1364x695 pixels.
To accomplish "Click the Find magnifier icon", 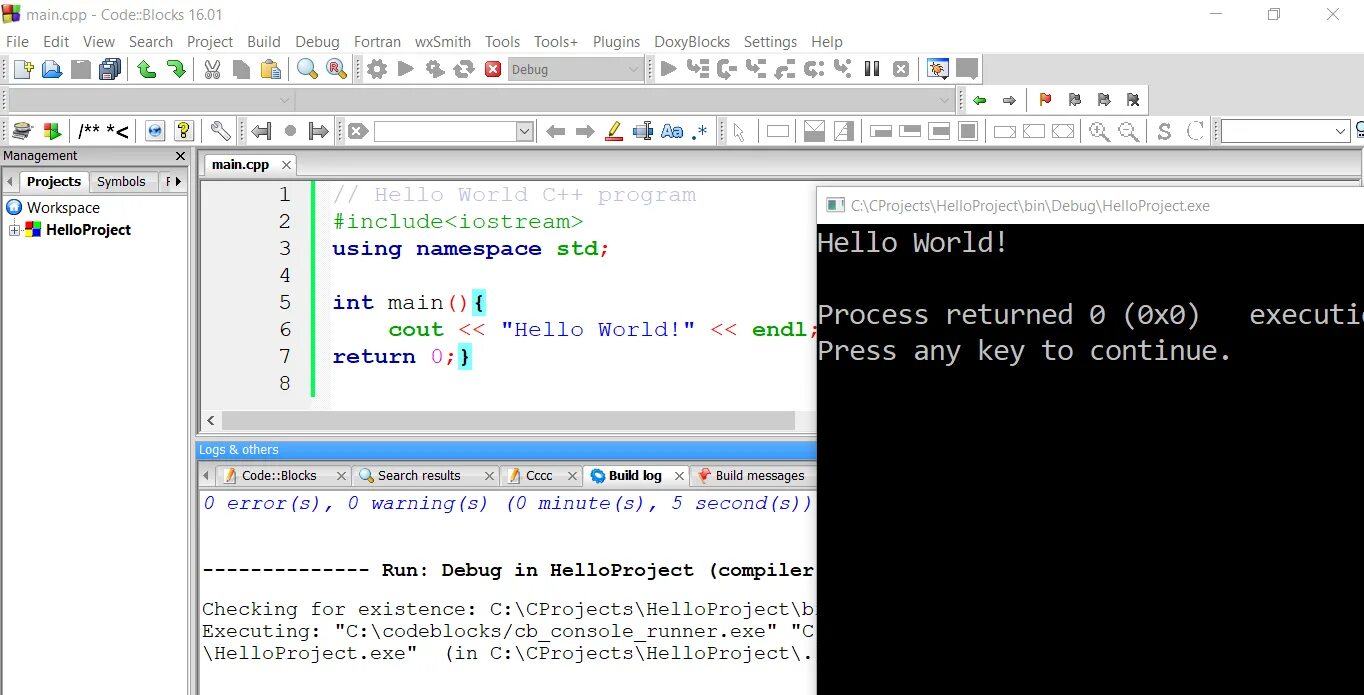I will pos(307,69).
